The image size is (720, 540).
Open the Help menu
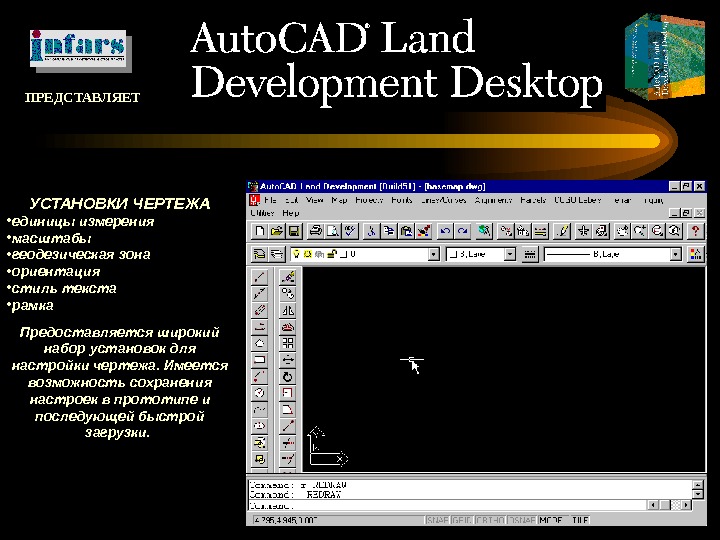click(291, 213)
